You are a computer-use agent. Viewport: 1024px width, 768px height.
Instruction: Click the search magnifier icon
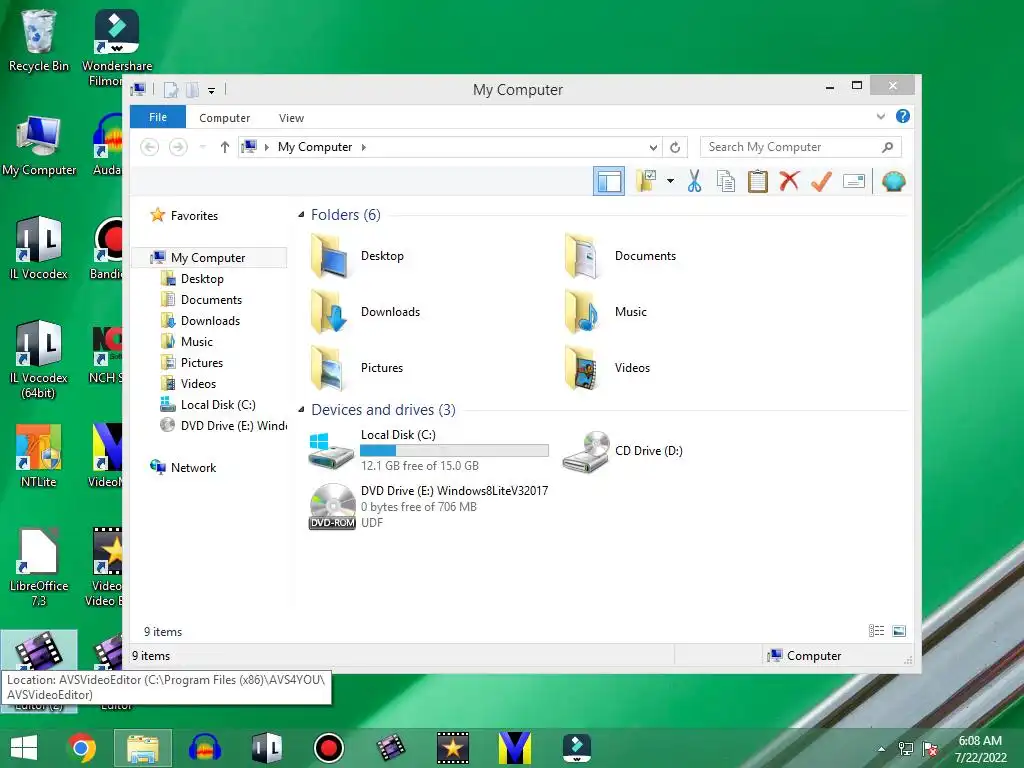tap(888, 147)
